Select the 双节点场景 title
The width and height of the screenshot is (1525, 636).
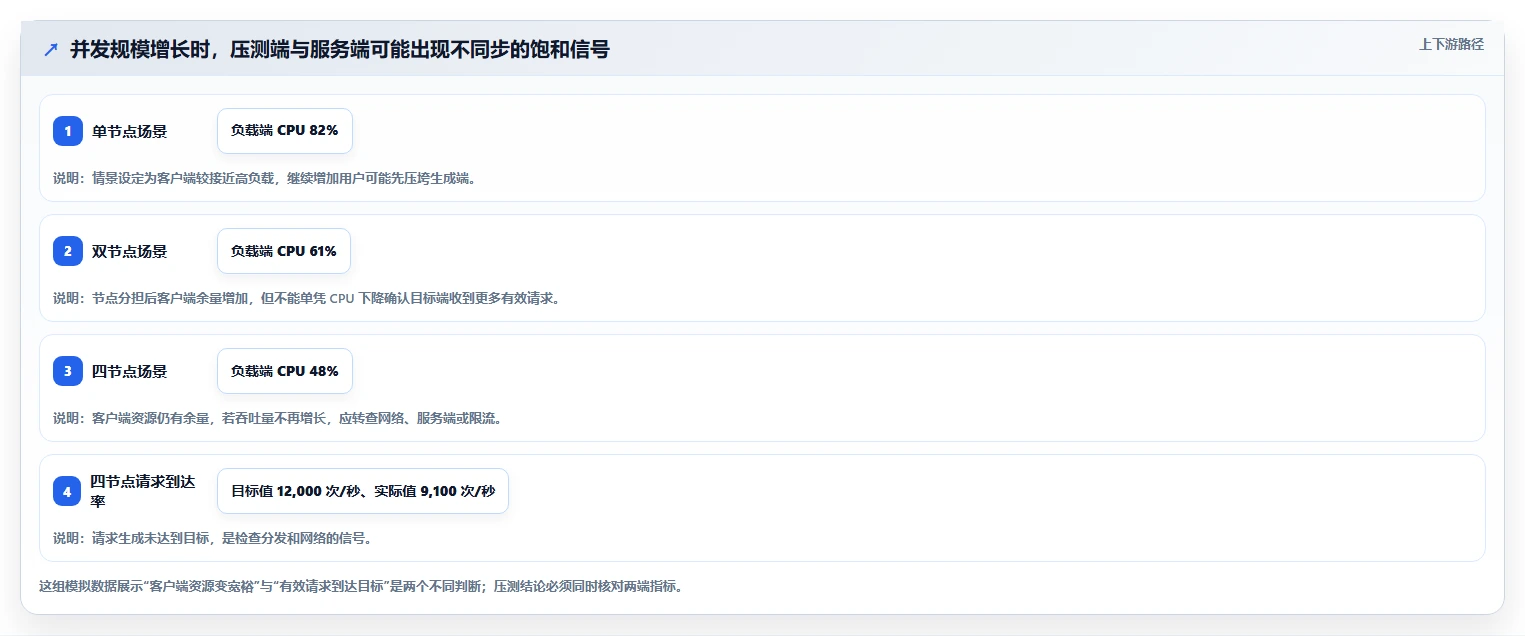click(130, 251)
